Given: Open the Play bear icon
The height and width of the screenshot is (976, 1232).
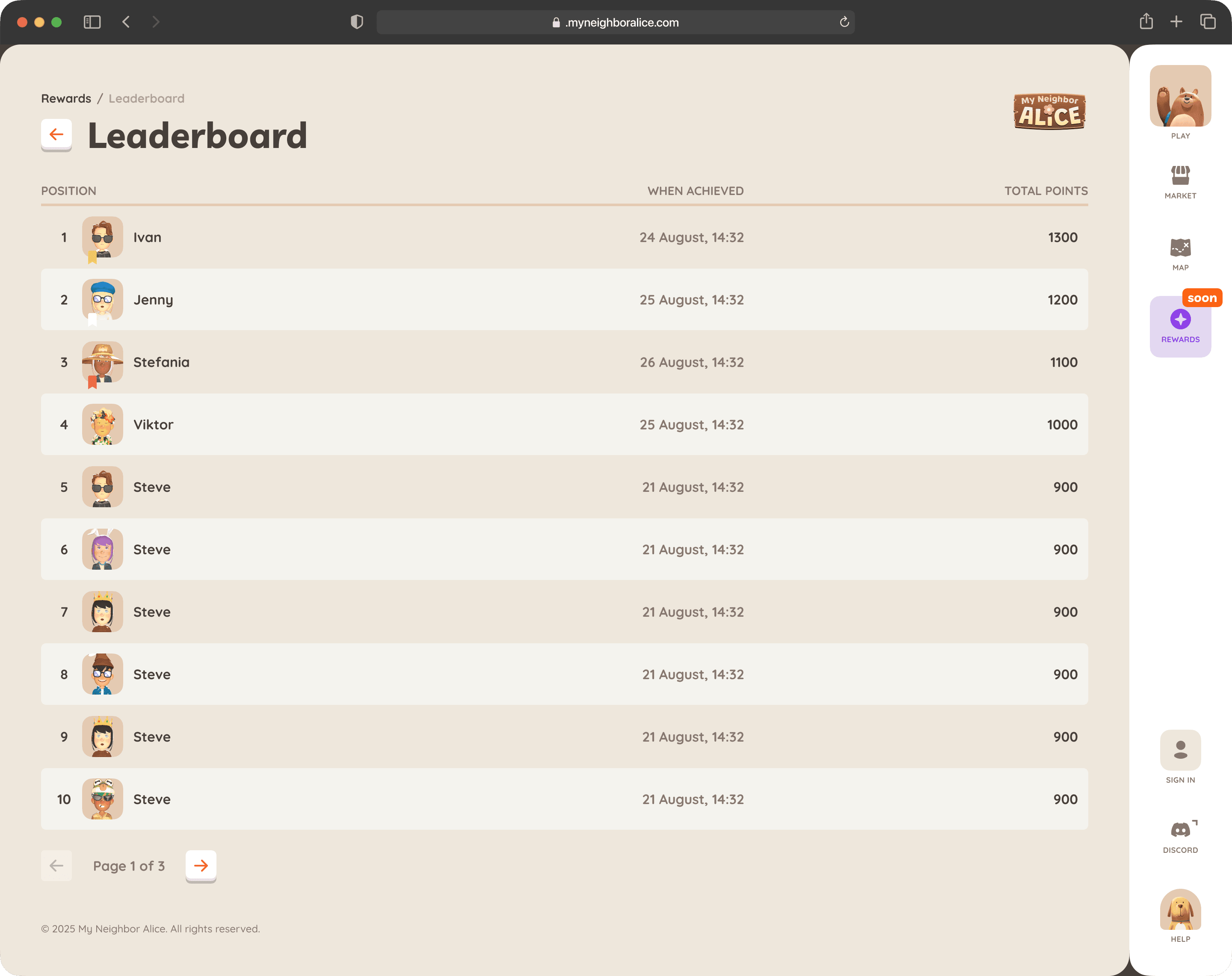Looking at the screenshot, I should tap(1180, 96).
